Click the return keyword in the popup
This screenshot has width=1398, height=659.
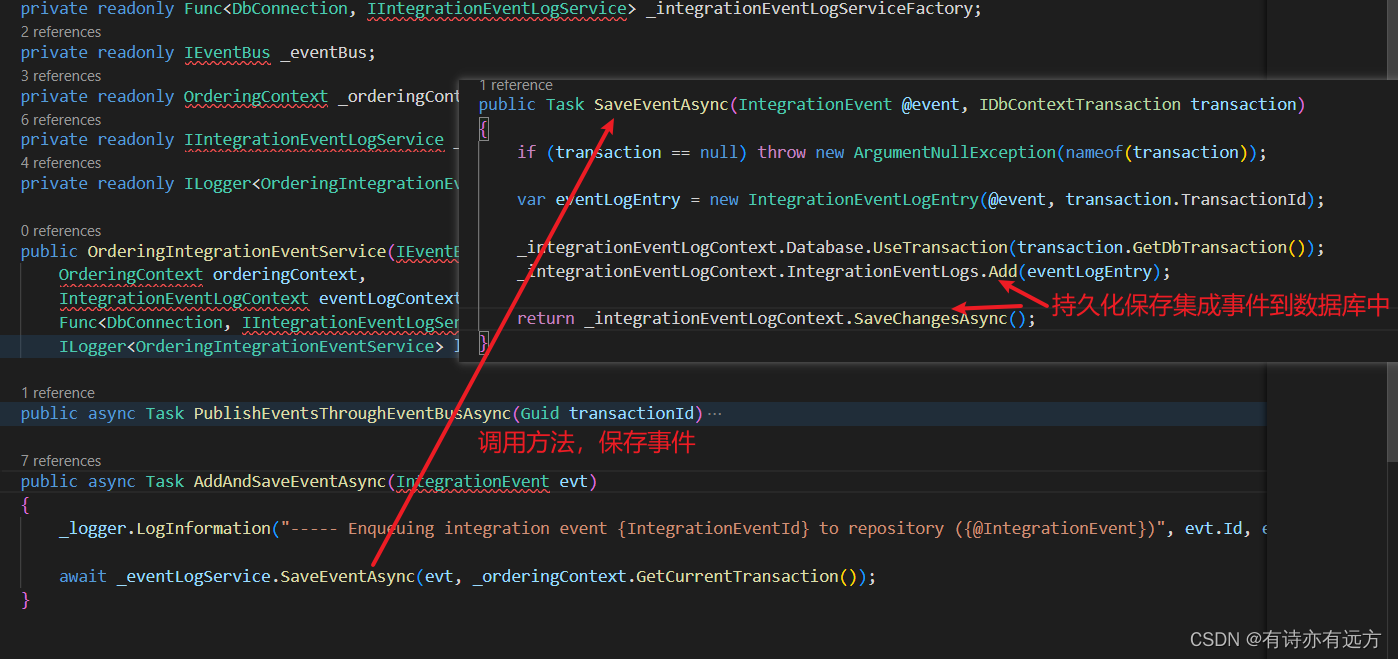coord(546,318)
